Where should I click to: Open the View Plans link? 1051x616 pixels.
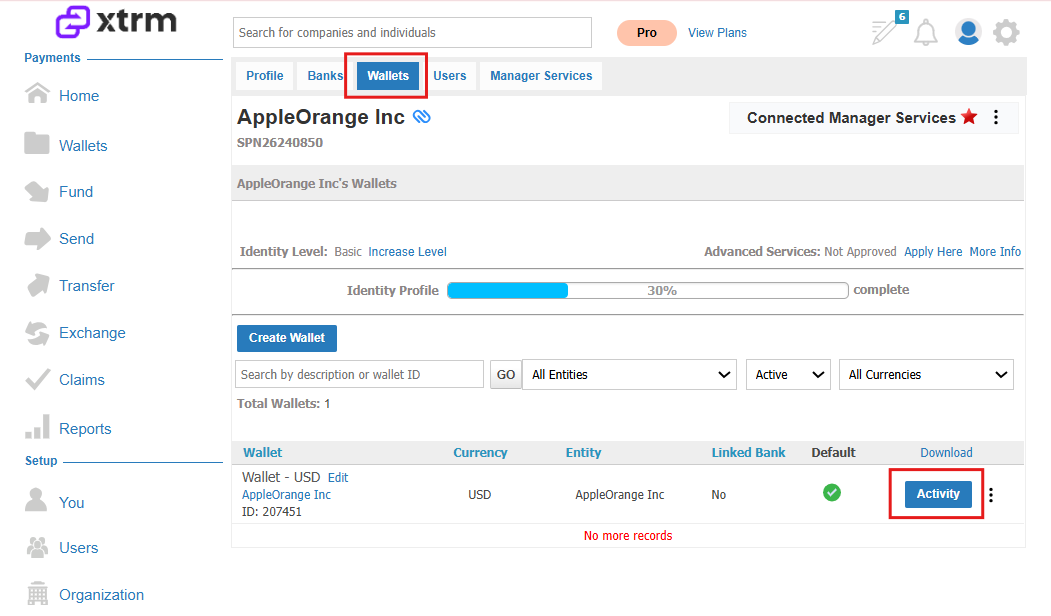click(717, 33)
